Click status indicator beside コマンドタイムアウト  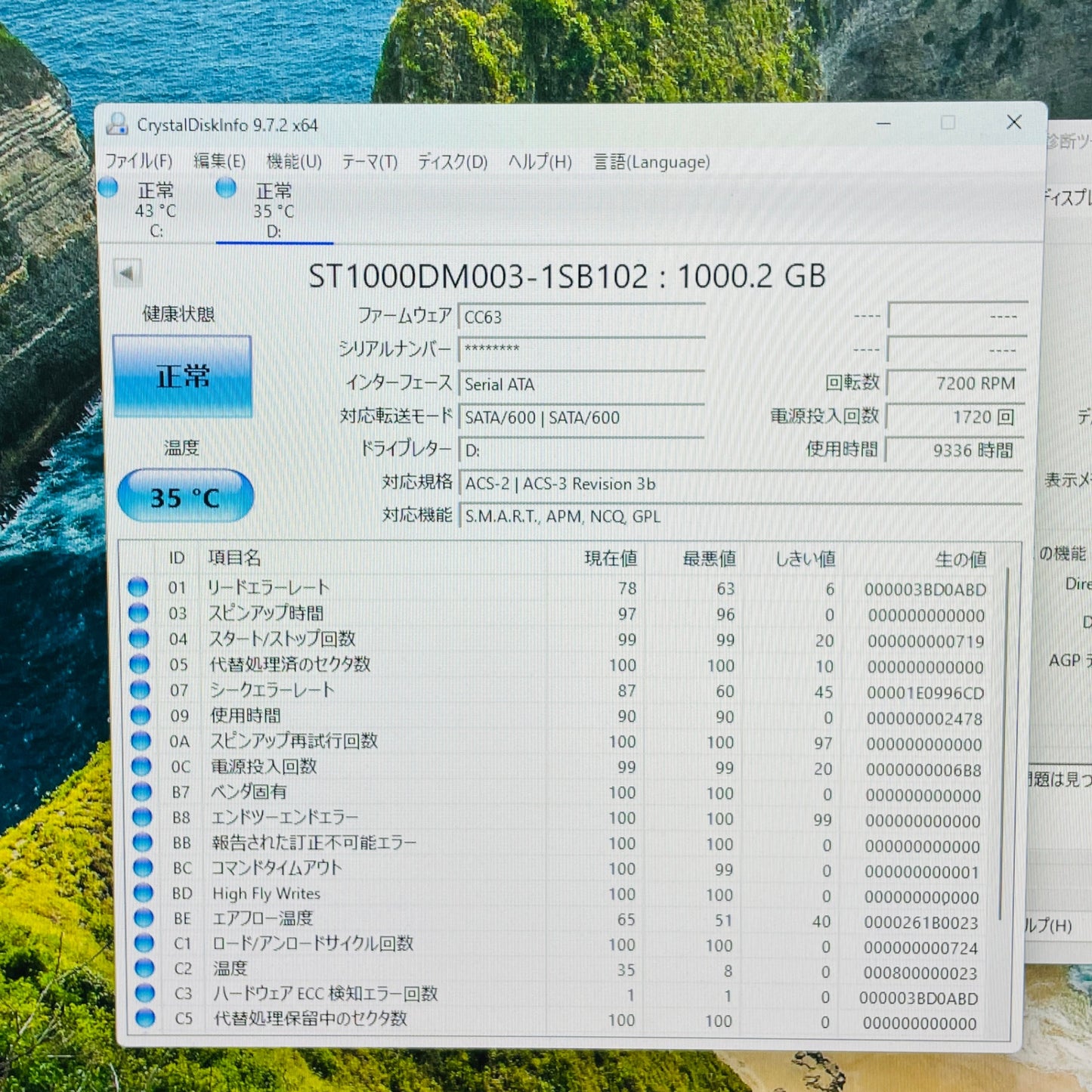click(143, 869)
